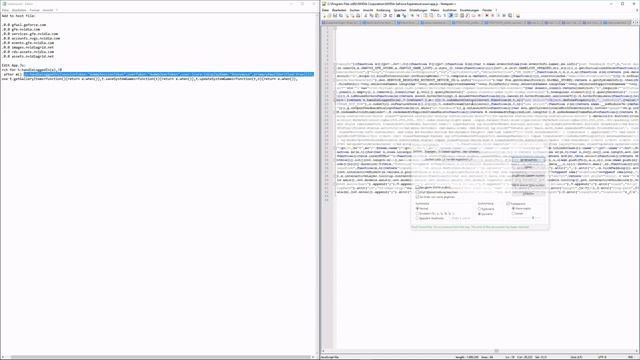Click the 'Zählen' button in Find dialog
Image resolution: width=640 pixels, height=360 pixels.
click(528, 167)
